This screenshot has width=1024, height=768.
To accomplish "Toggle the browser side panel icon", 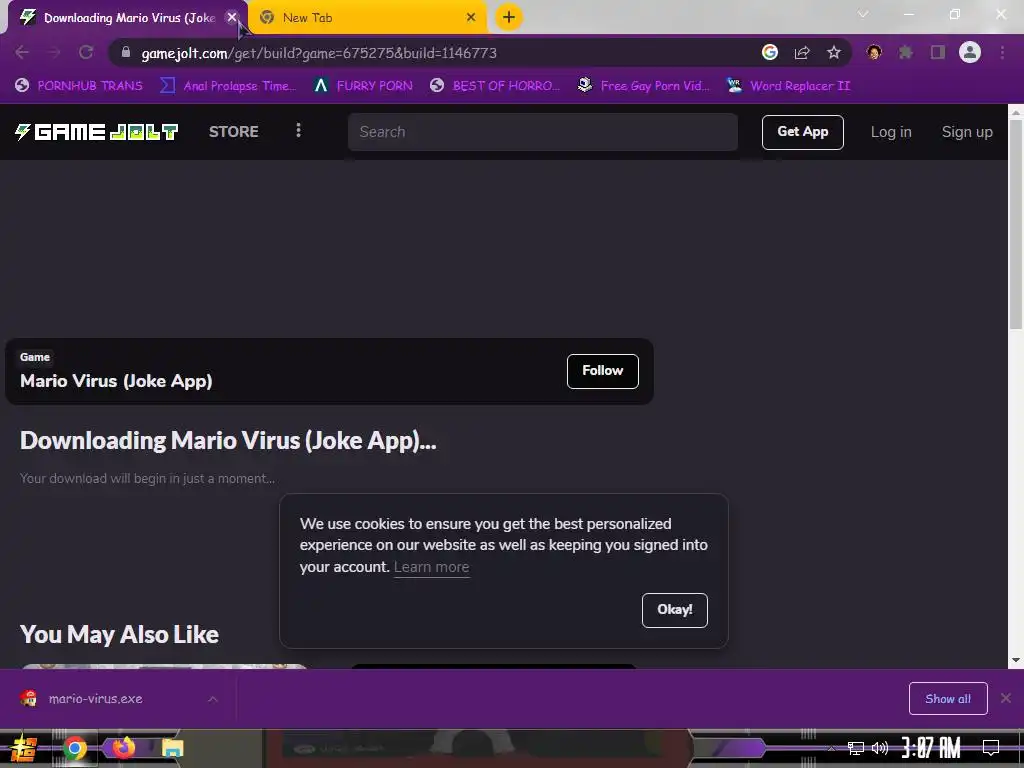I will (938, 52).
